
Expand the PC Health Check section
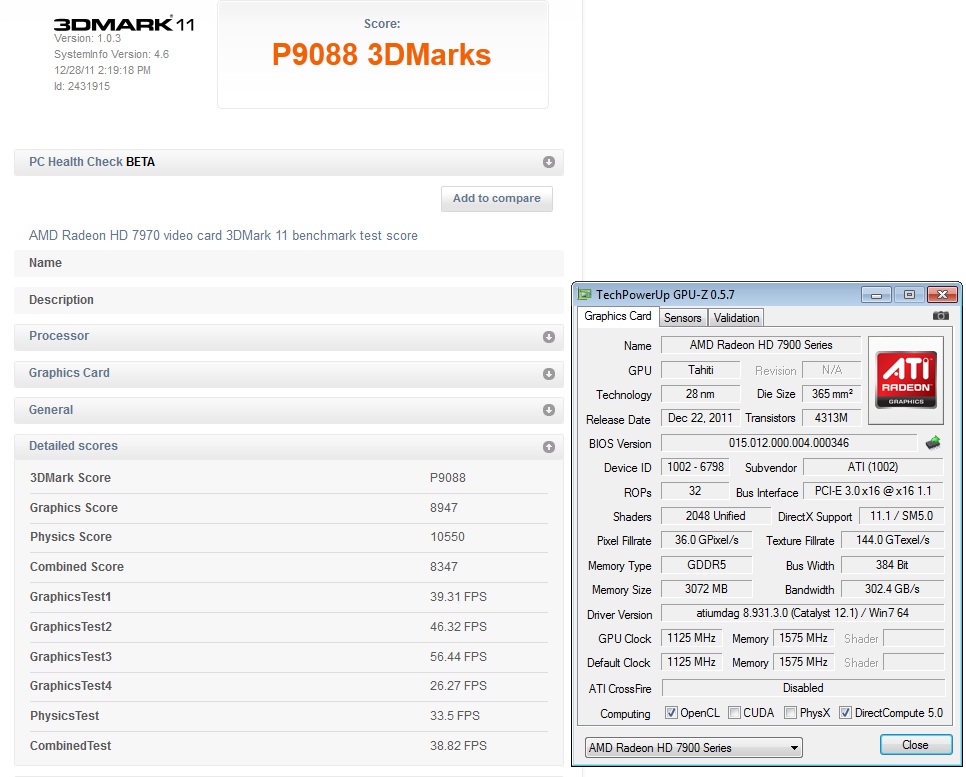548,162
